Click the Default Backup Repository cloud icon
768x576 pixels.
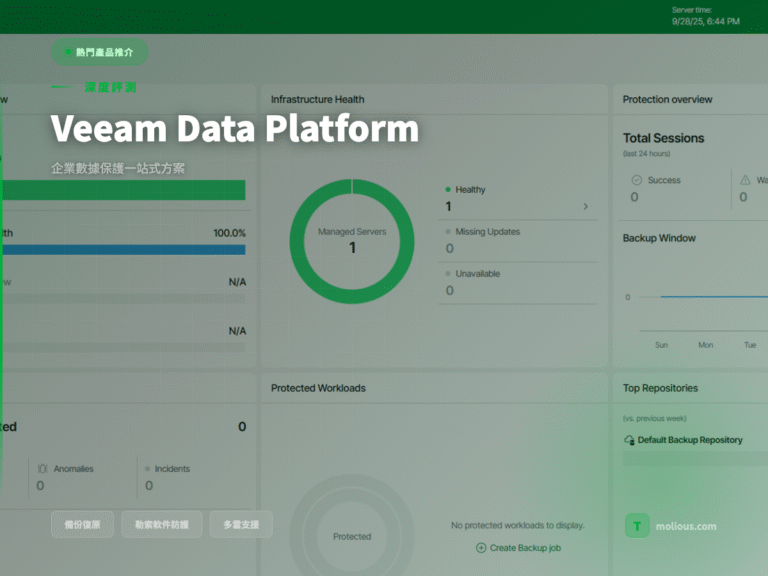click(629, 440)
